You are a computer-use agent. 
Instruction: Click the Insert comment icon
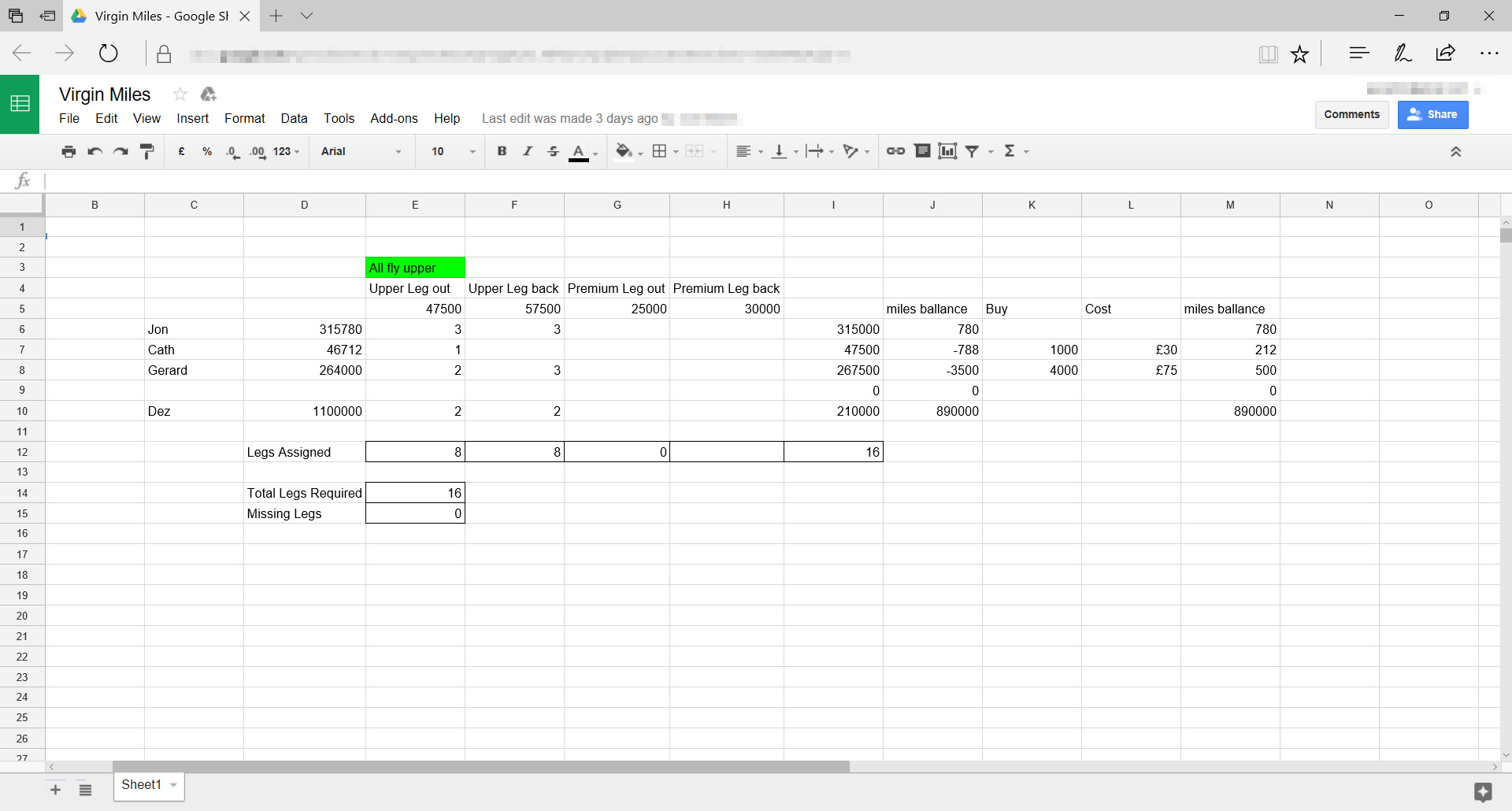[x=922, y=151]
